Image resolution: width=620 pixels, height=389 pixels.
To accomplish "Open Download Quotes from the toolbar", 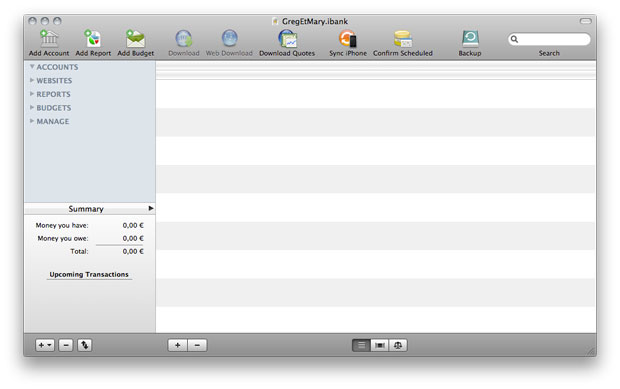I will click(287, 39).
